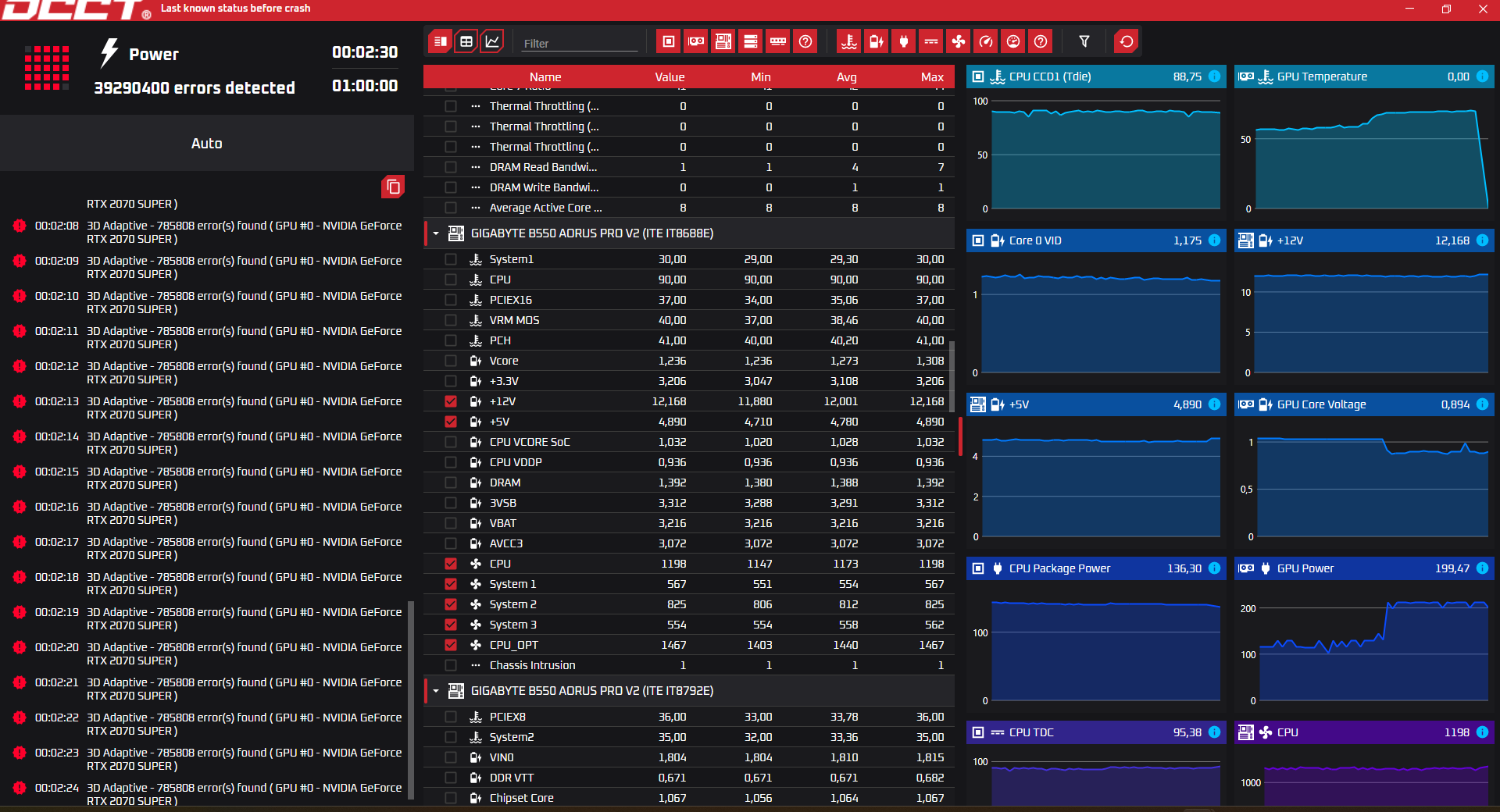Viewport: 1500px width, 812px height.
Task: Click the GPU Core Voltage graph header
Action: [1364, 404]
